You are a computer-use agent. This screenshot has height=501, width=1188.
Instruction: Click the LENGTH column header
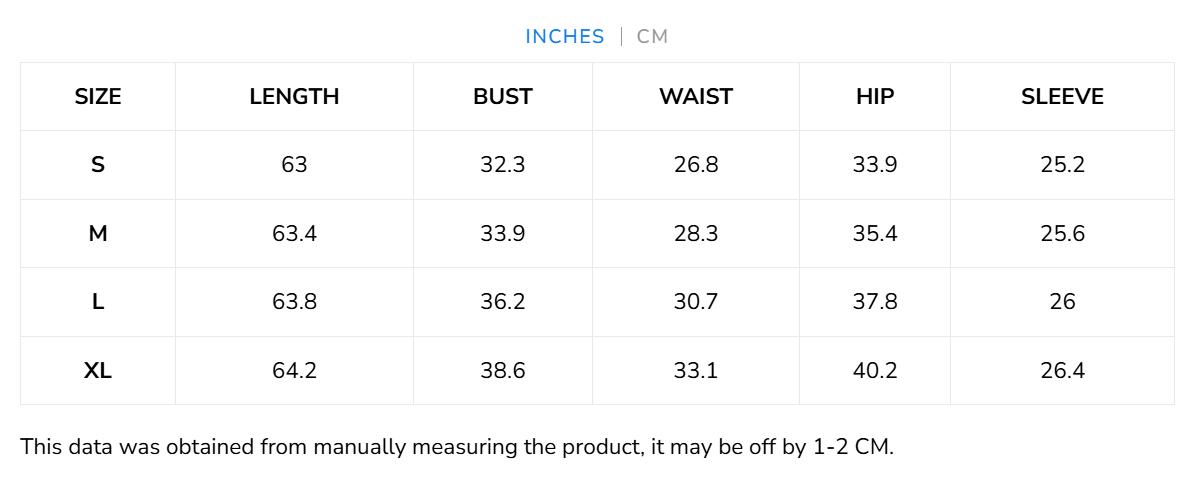pyautogui.click(x=294, y=97)
